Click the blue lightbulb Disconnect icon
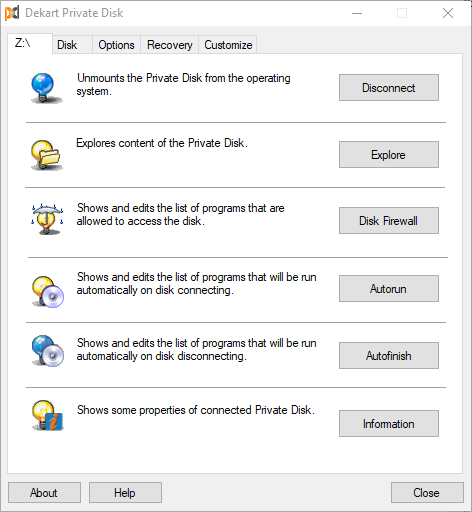 click(x=47, y=88)
